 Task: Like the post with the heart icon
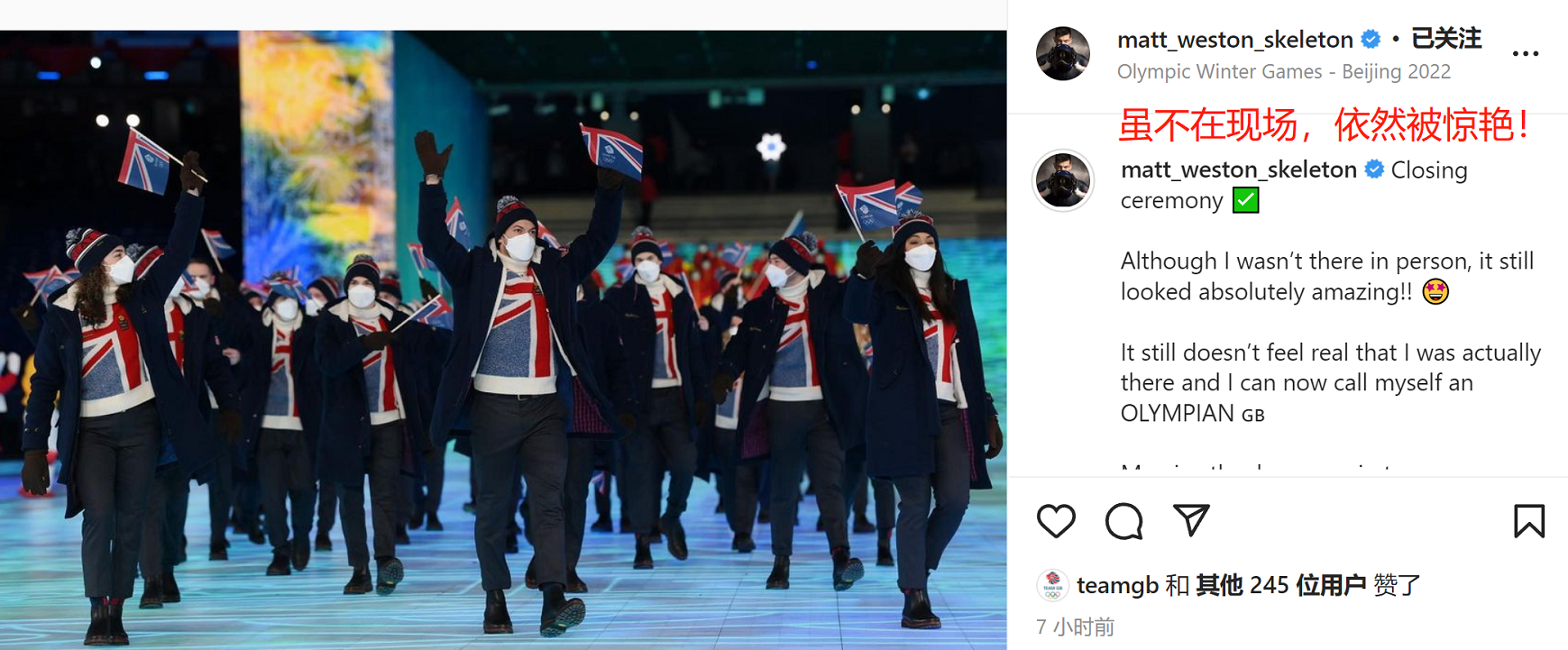[1056, 521]
